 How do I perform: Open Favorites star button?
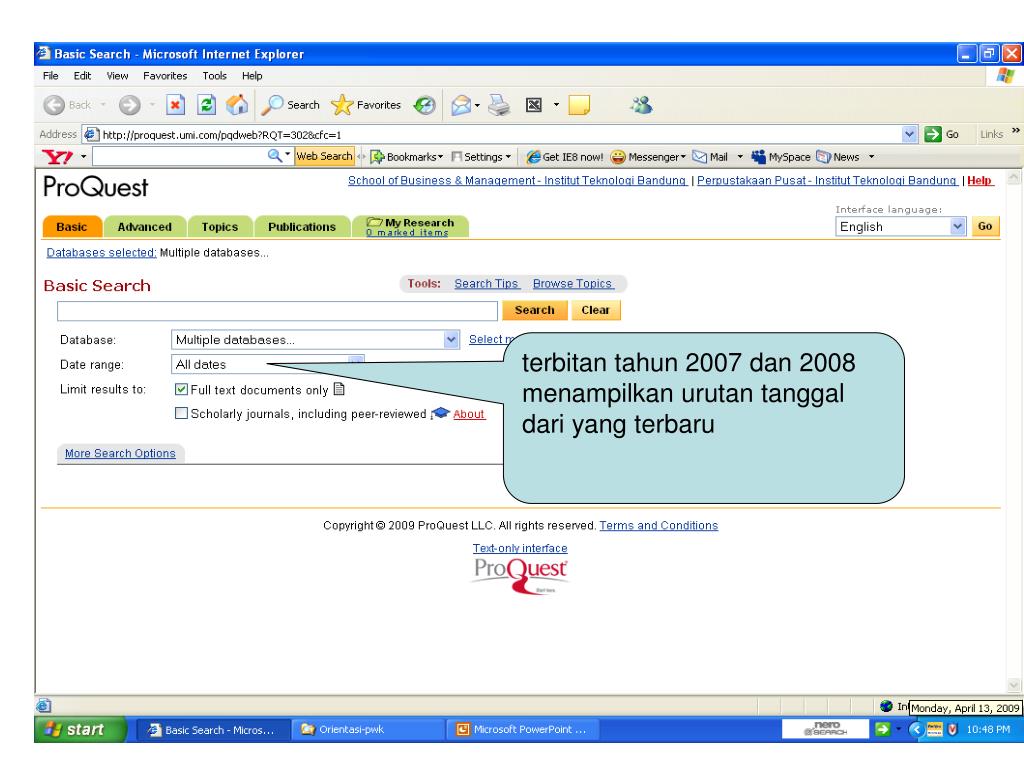point(366,104)
